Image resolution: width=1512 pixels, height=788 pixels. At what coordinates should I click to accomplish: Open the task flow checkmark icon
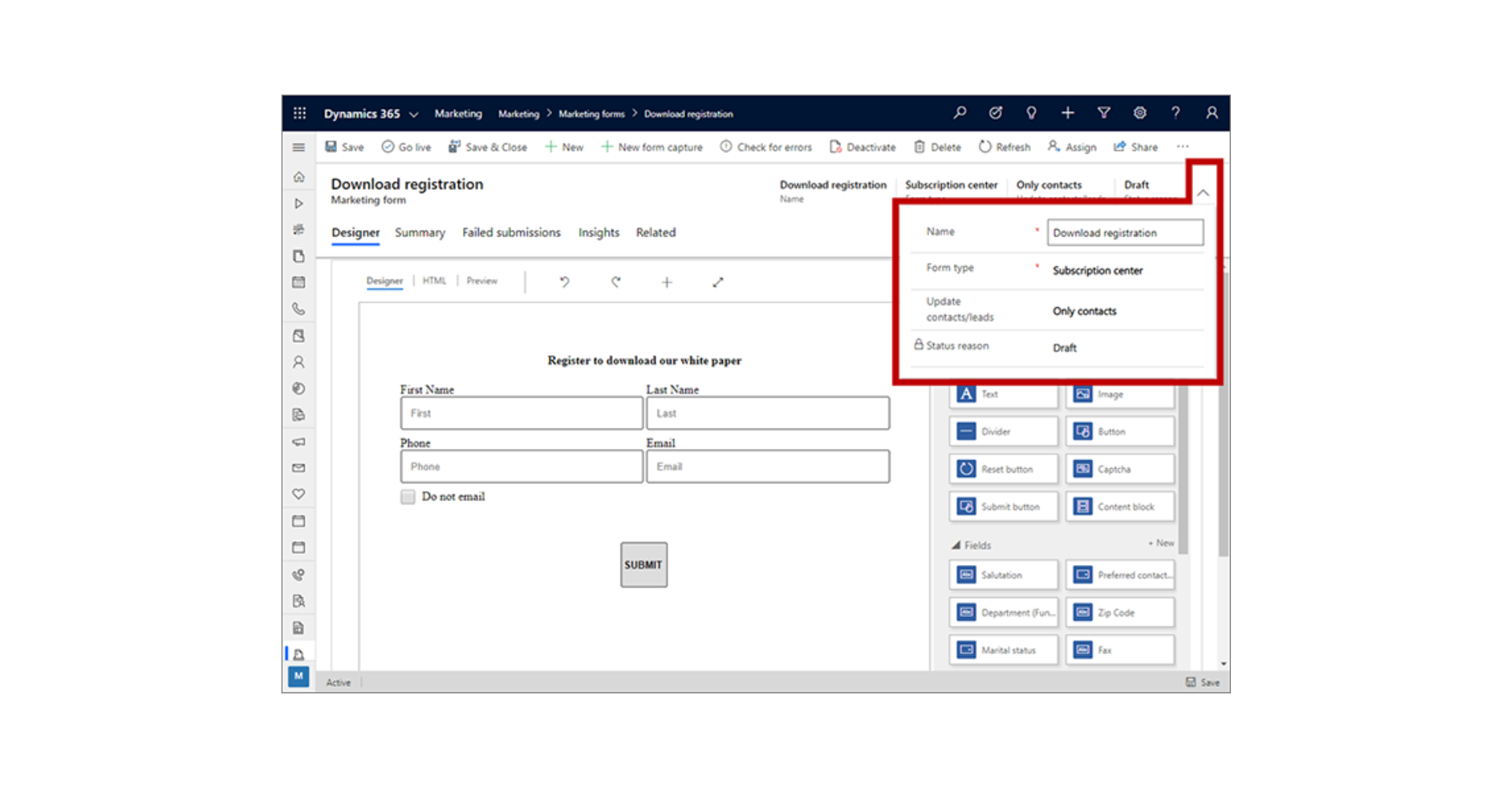point(995,113)
